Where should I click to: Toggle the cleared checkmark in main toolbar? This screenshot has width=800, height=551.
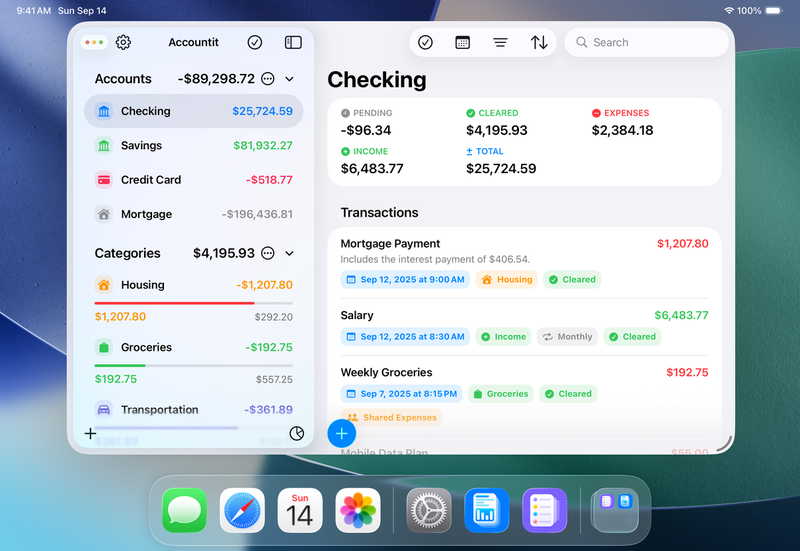425,42
